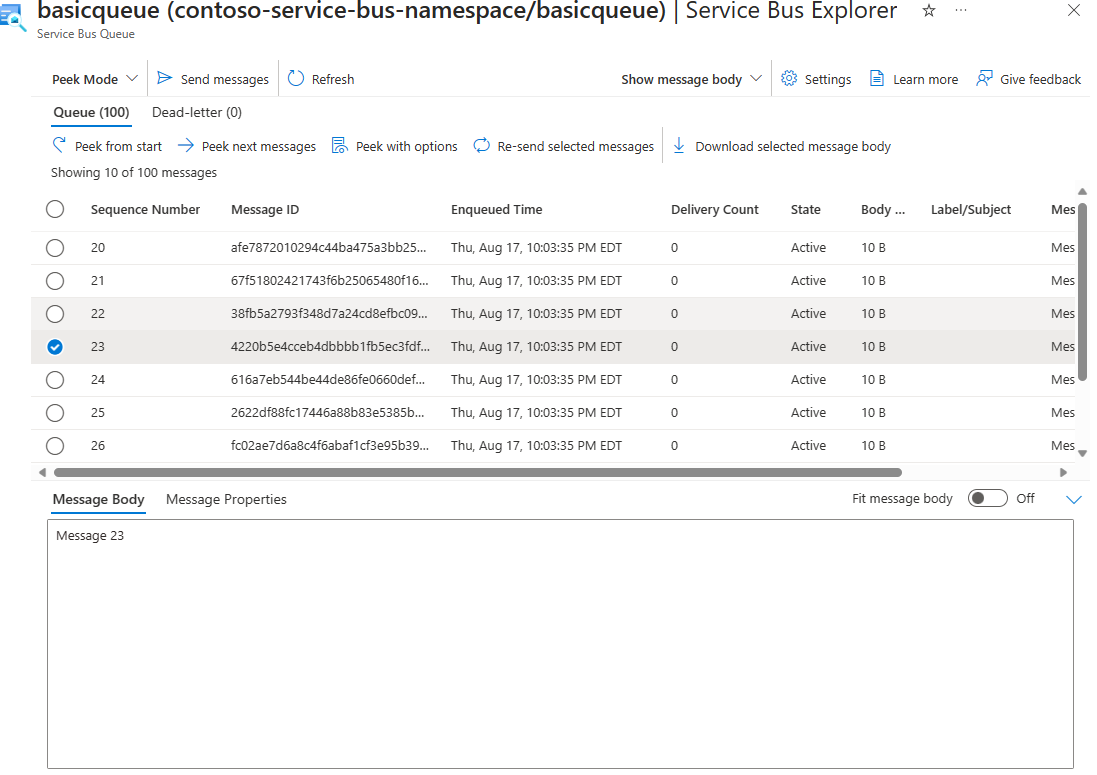Click message ID 67f51802421743f6b25065480f16...

point(330,280)
